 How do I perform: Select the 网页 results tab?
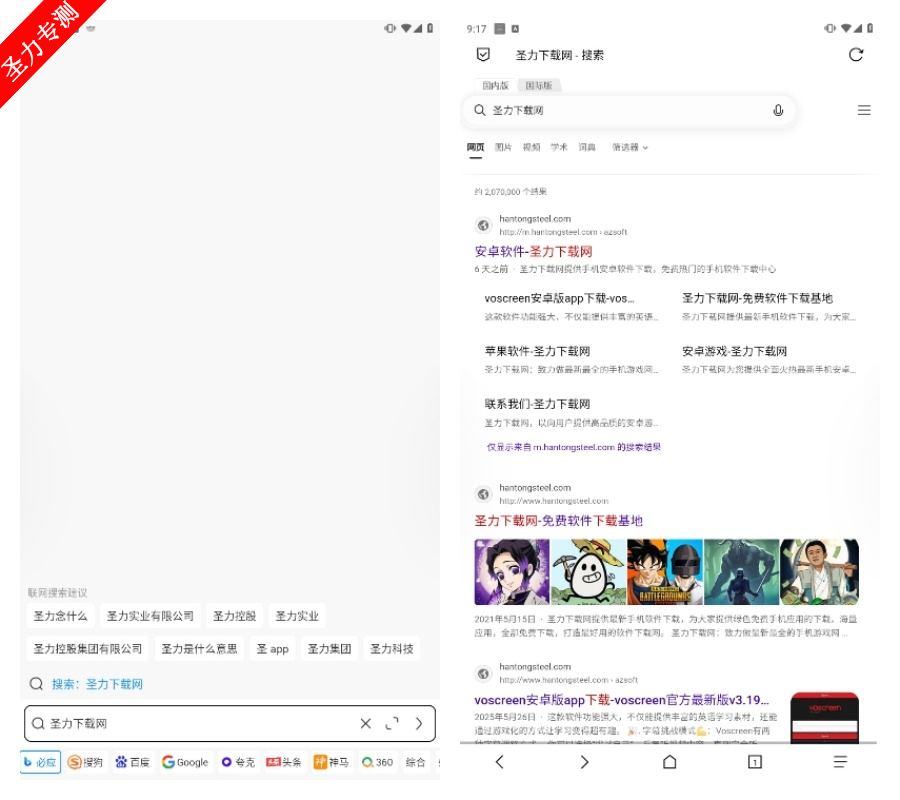(x=475, y=147)
